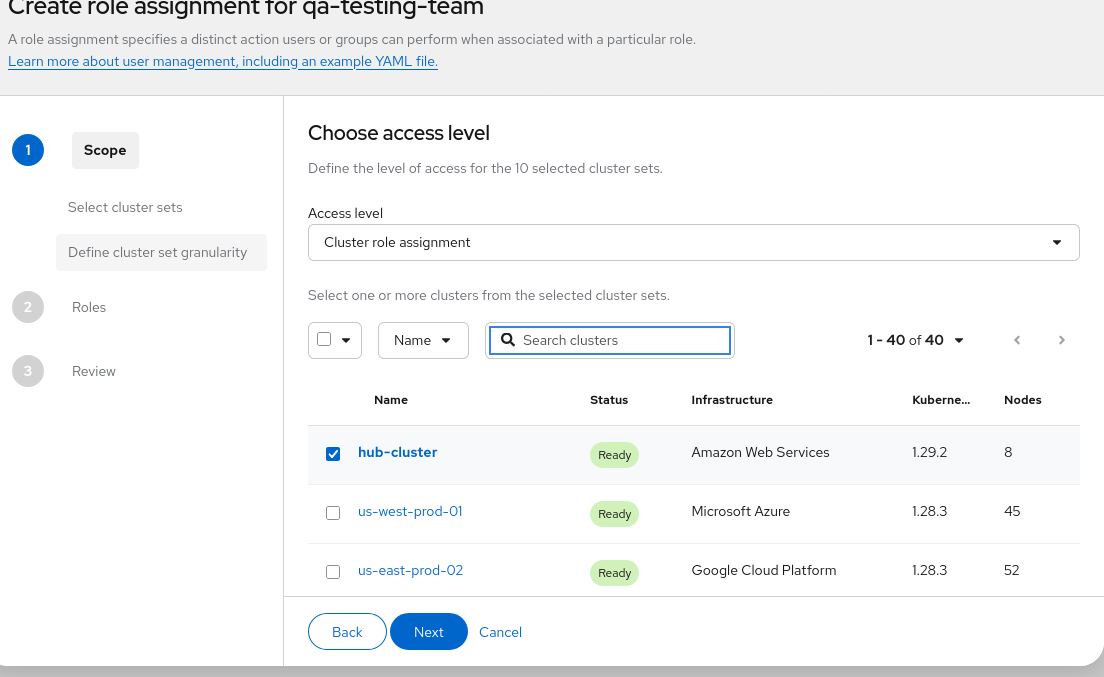Screen dimensions: 1104x677
Task: Select the us-west-prod-01 cluster checkbox
Action: click(x=333, y=513)
